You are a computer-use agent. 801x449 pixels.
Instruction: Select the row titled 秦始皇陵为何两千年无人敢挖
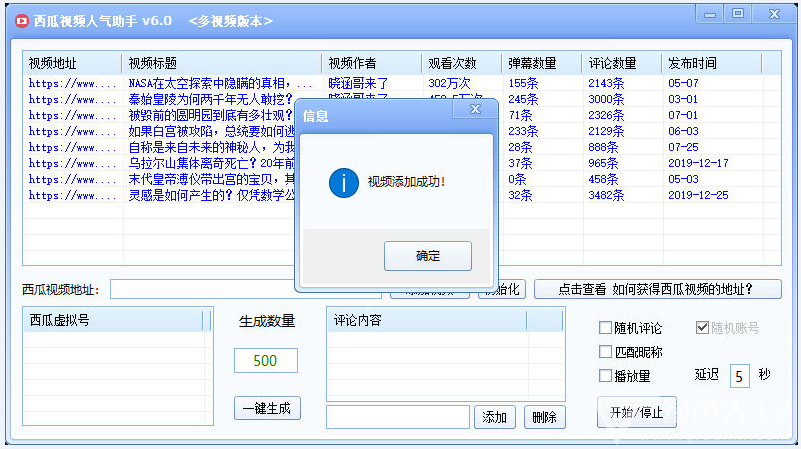point(402,99)
